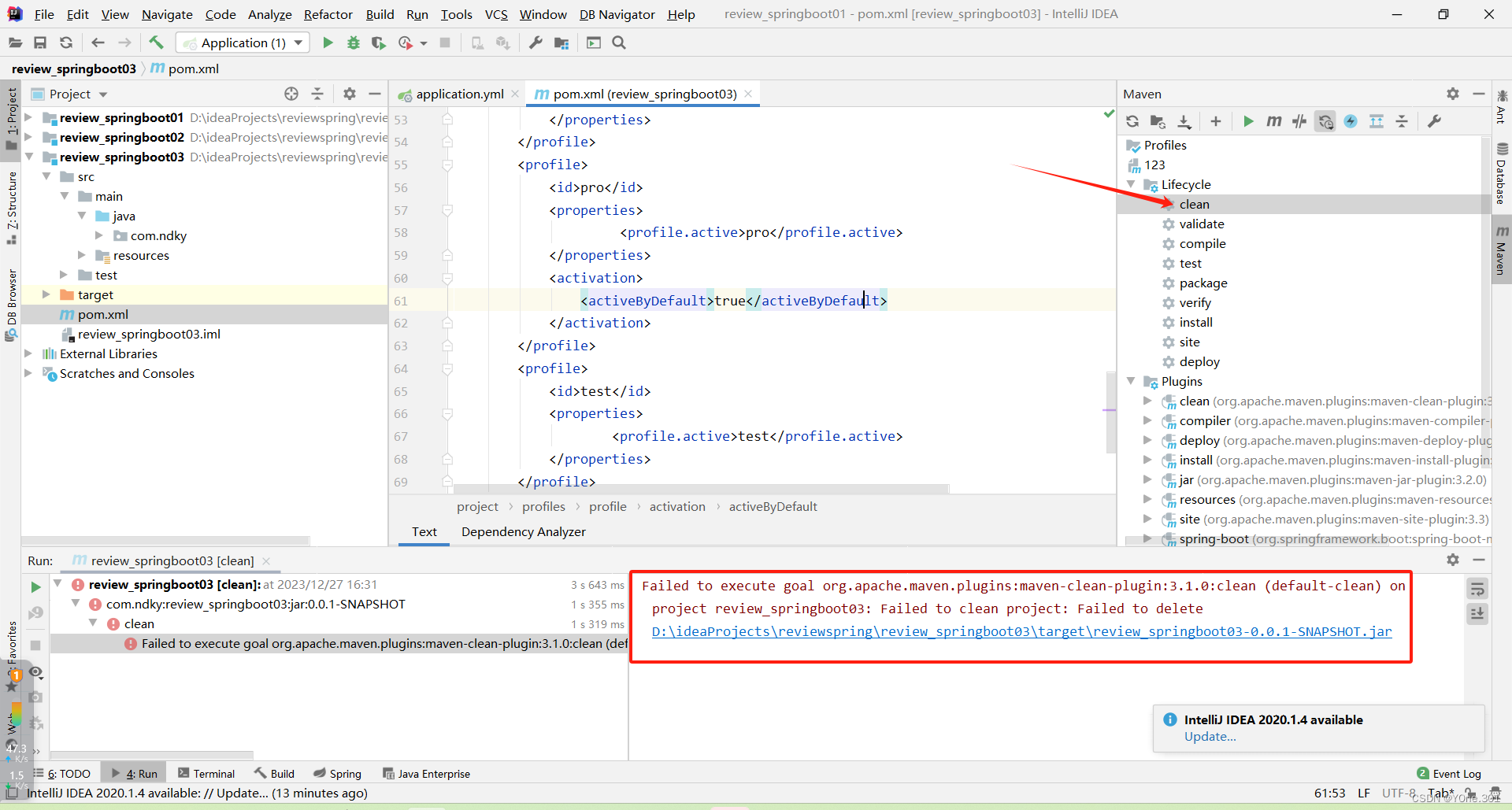
Task: Open the Database side panel tab
Action: pyautogui.click(x=1502, y=173)
